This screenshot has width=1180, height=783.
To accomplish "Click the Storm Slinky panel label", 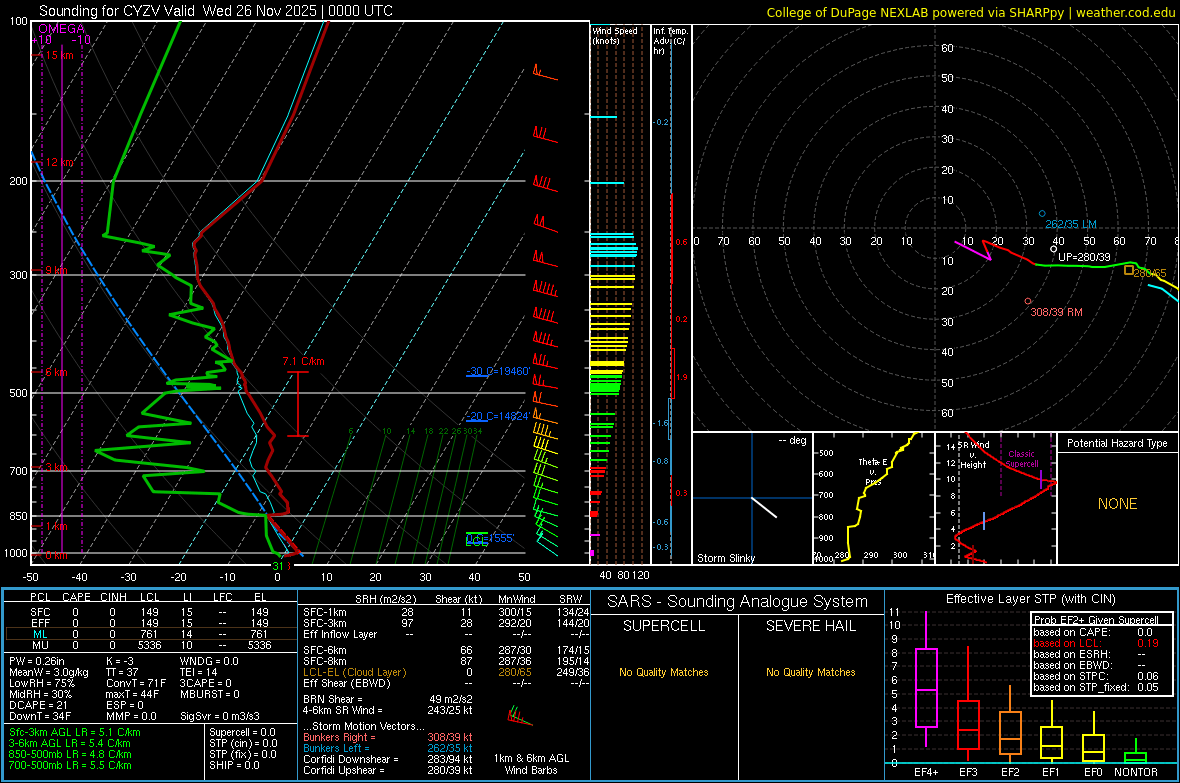I will click(725, 558).
